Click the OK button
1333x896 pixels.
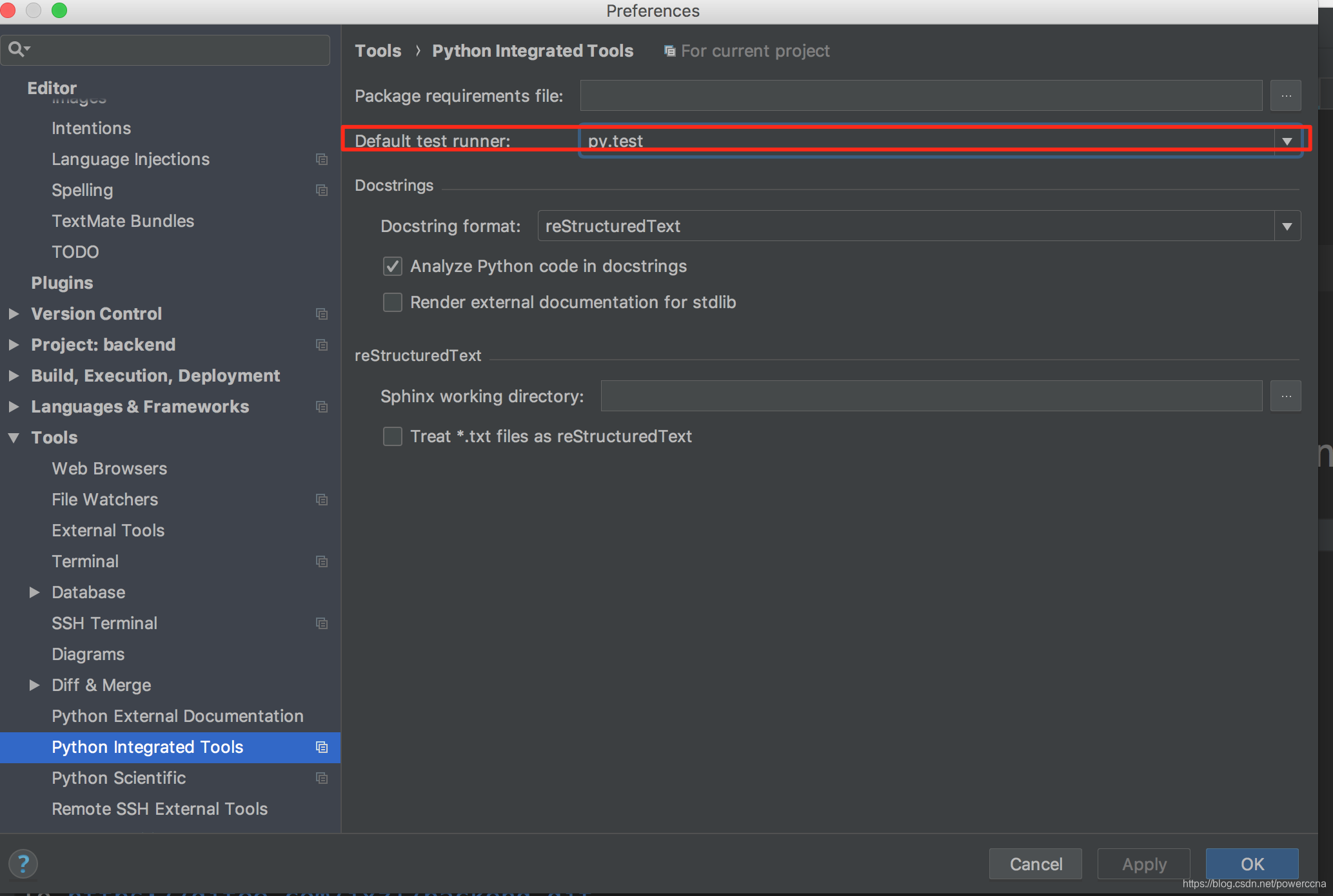[1251, 864]
